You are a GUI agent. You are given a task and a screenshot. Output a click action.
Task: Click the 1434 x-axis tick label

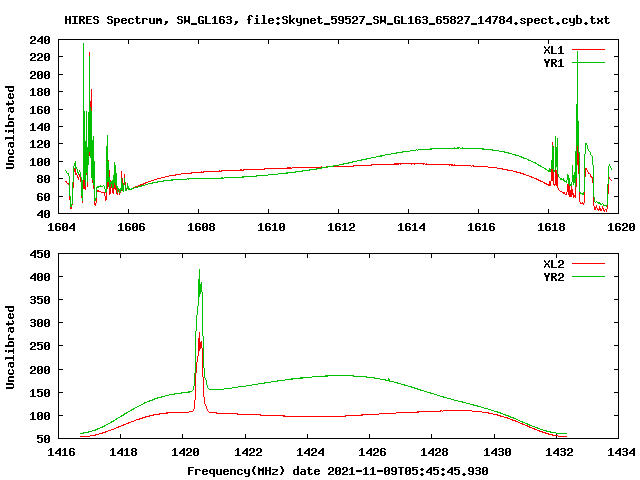pyautogui.click(x=621, y=452)
